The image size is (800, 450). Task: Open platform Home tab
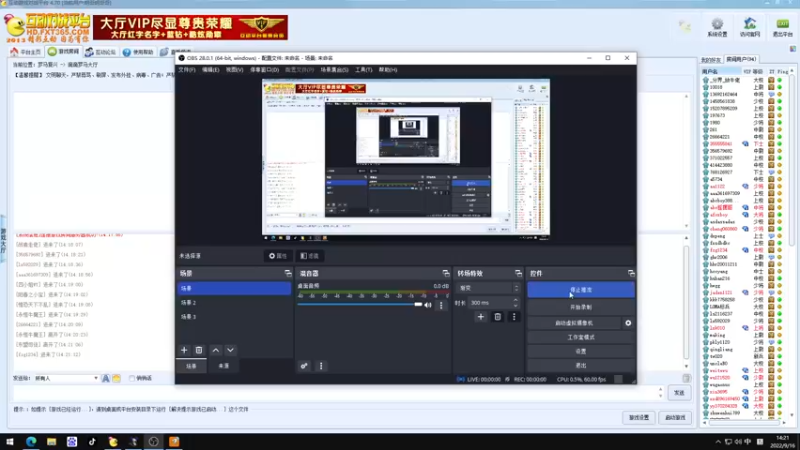point(26,52)
